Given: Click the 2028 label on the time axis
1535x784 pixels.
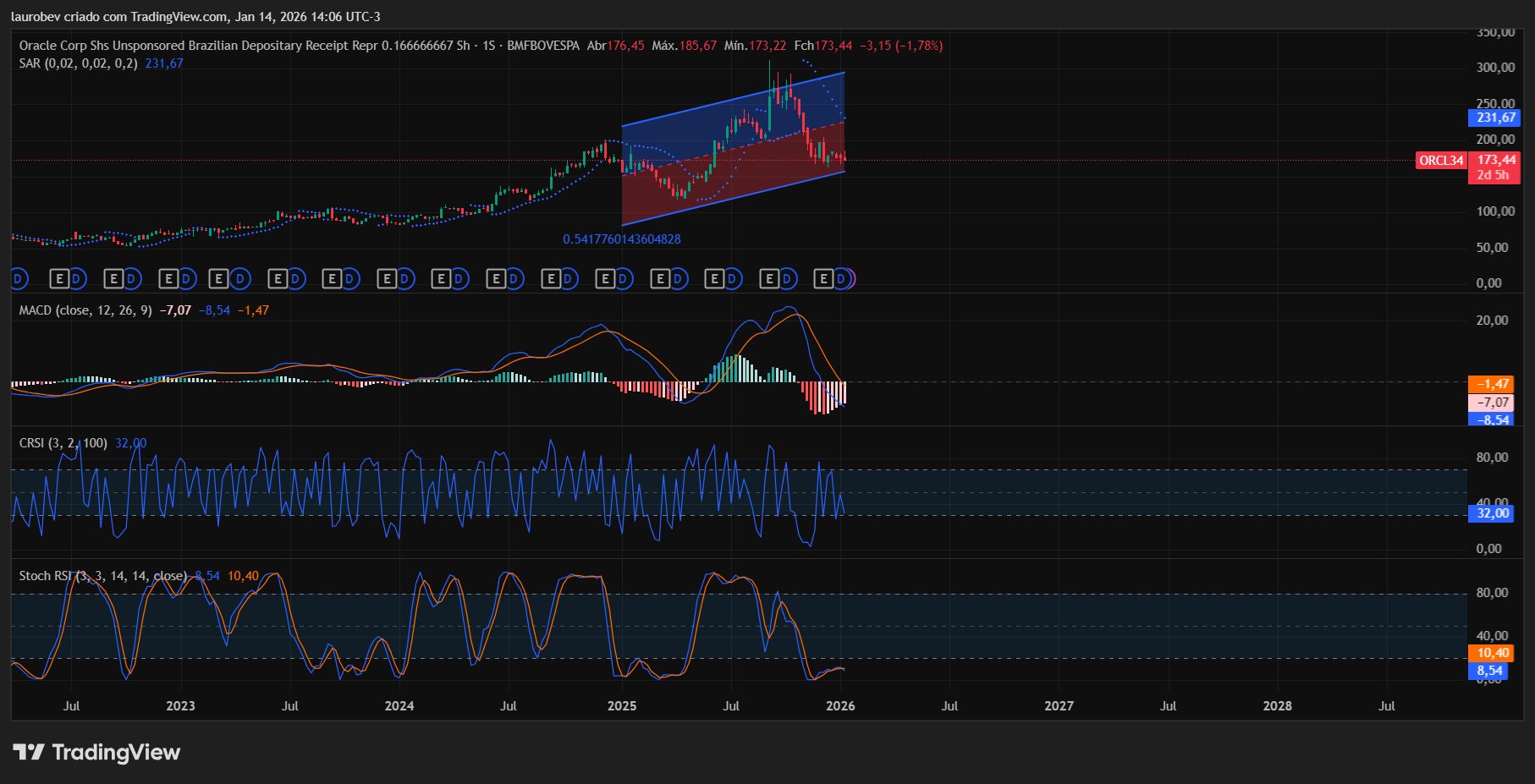Looking at the screenshot, I should [x=1277, y=705].
